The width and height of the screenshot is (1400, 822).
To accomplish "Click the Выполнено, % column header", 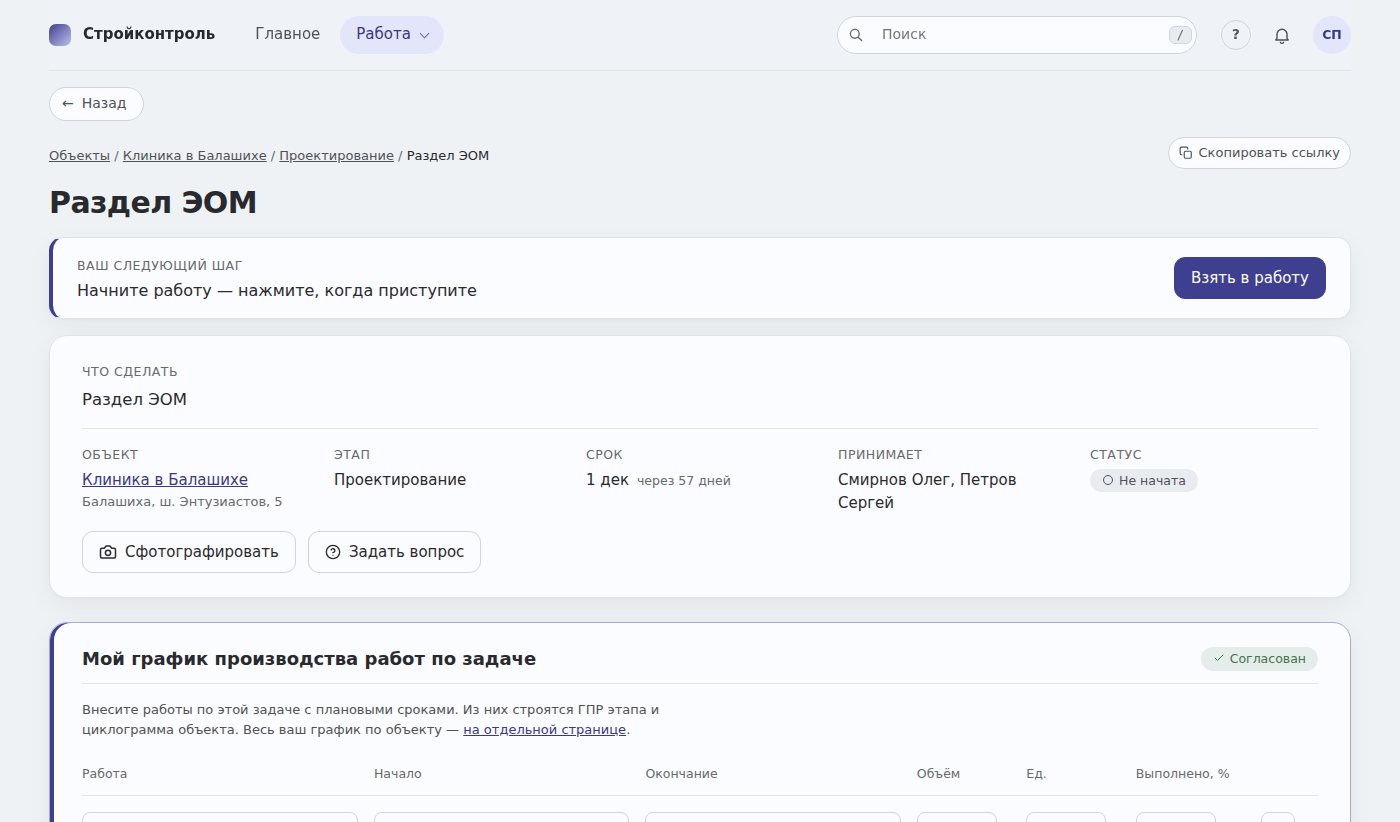I will click(x=1182, y=774).
